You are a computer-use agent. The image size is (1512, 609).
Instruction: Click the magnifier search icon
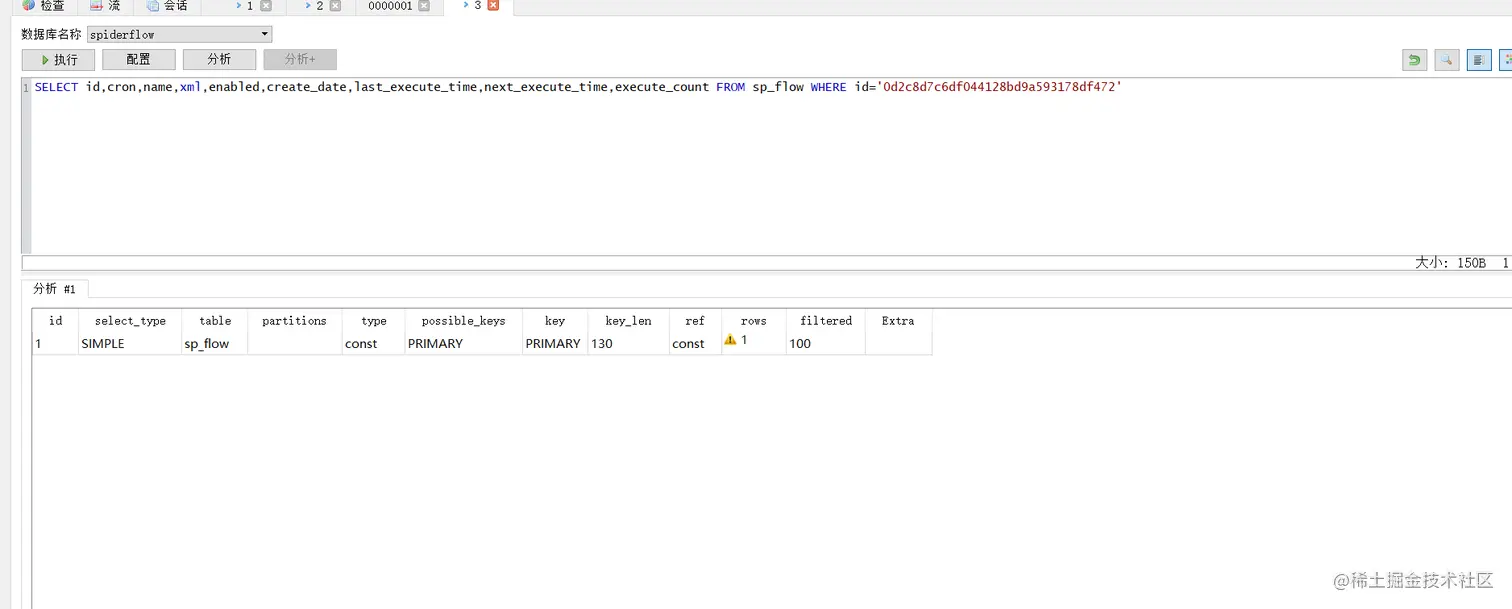1447,61
